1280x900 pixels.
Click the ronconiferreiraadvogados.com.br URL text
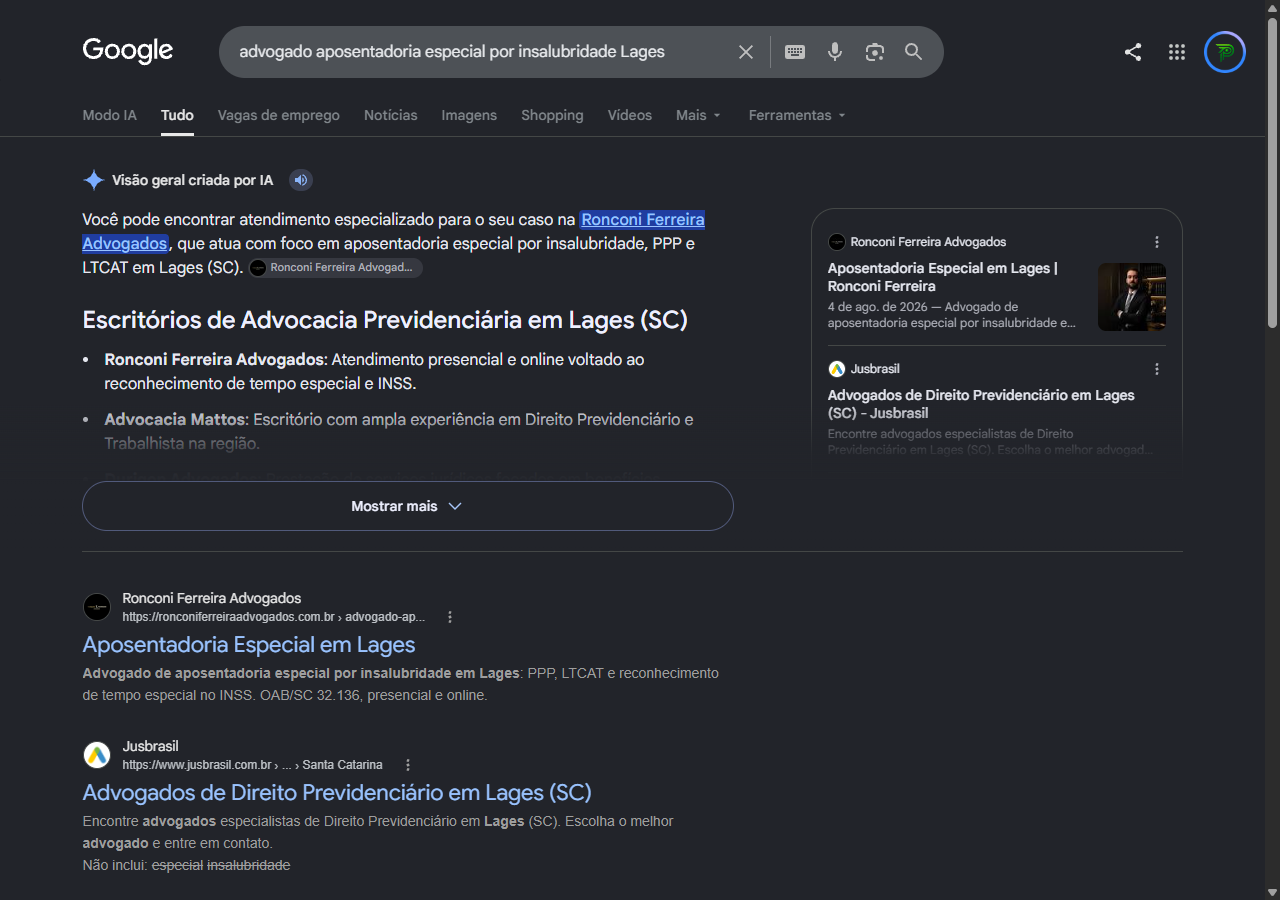pyautogui.click(x=274, y=617)
